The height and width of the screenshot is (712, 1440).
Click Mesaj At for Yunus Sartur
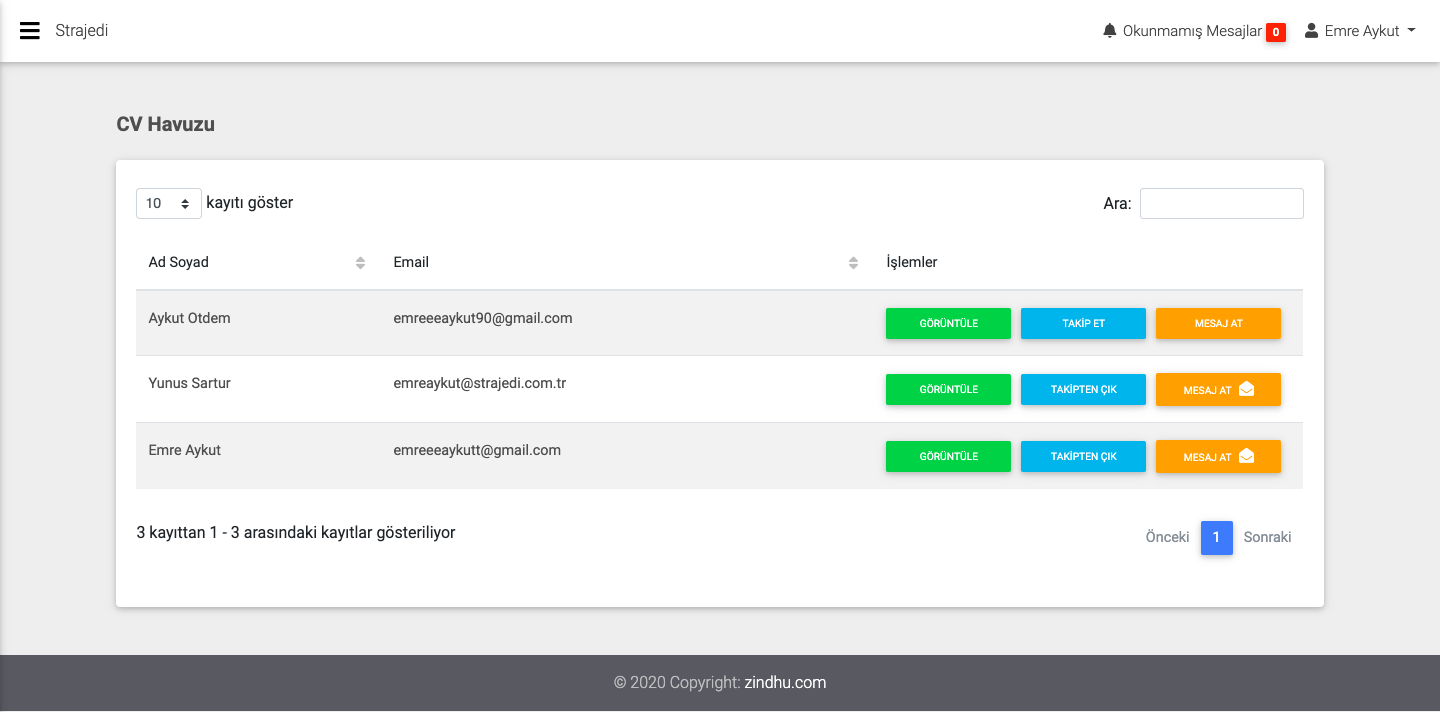(1218, 389)
